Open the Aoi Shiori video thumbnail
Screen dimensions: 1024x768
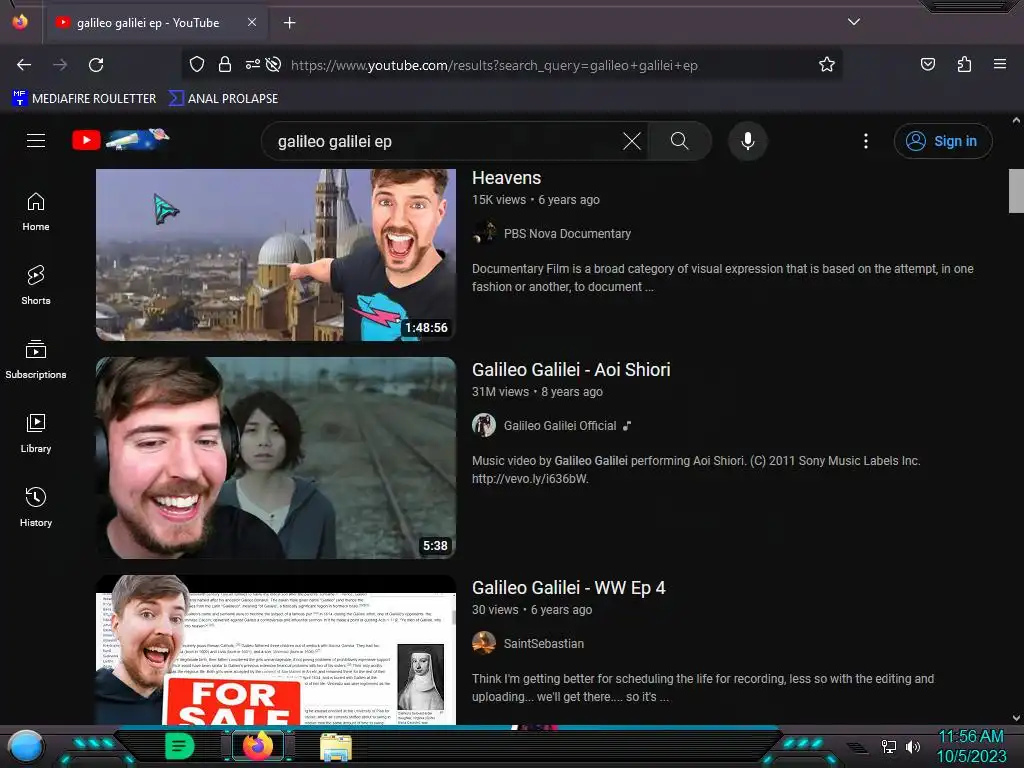pyautogui.click(x=276, y=457)
